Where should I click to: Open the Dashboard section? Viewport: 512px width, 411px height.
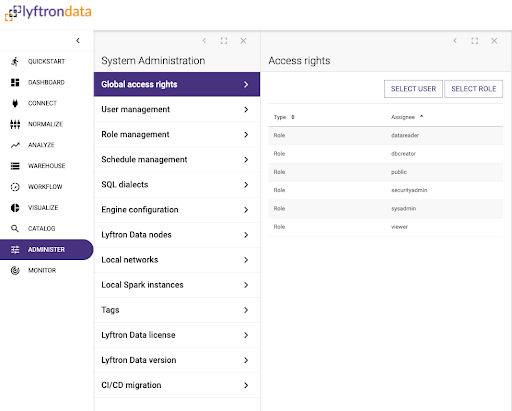coord(46,82)
